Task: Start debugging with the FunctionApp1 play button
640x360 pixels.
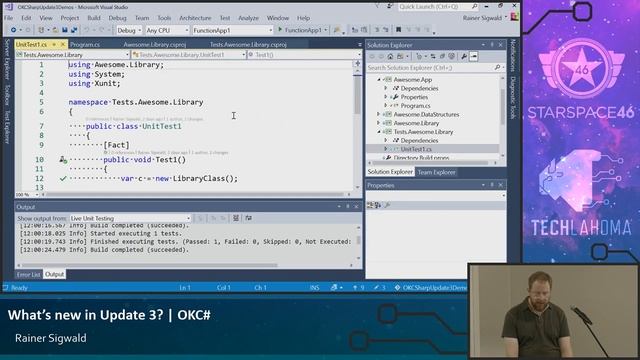Action: click(280, 30)
